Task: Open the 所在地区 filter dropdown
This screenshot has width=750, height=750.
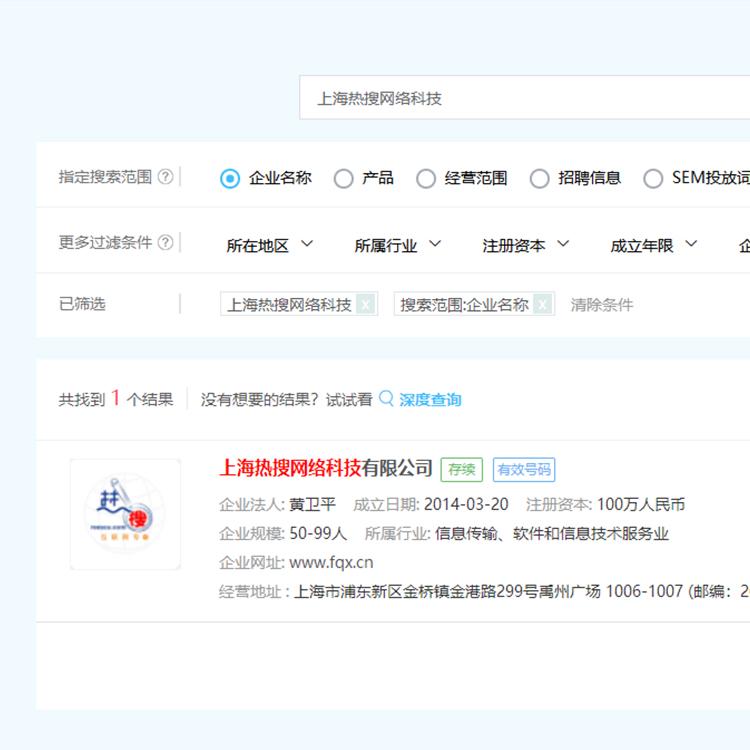Action: point(270,245)
